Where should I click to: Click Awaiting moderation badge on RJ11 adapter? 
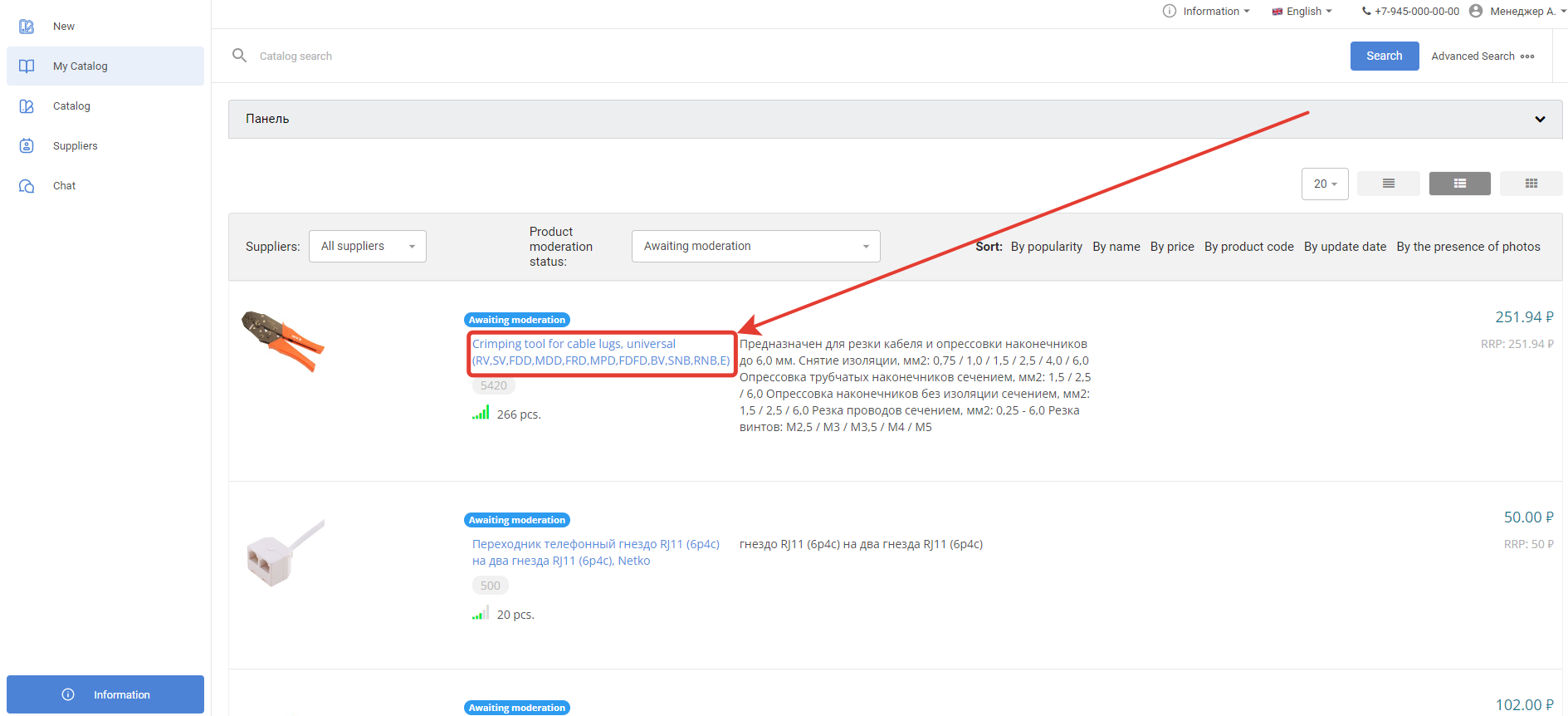pos(517,520)
